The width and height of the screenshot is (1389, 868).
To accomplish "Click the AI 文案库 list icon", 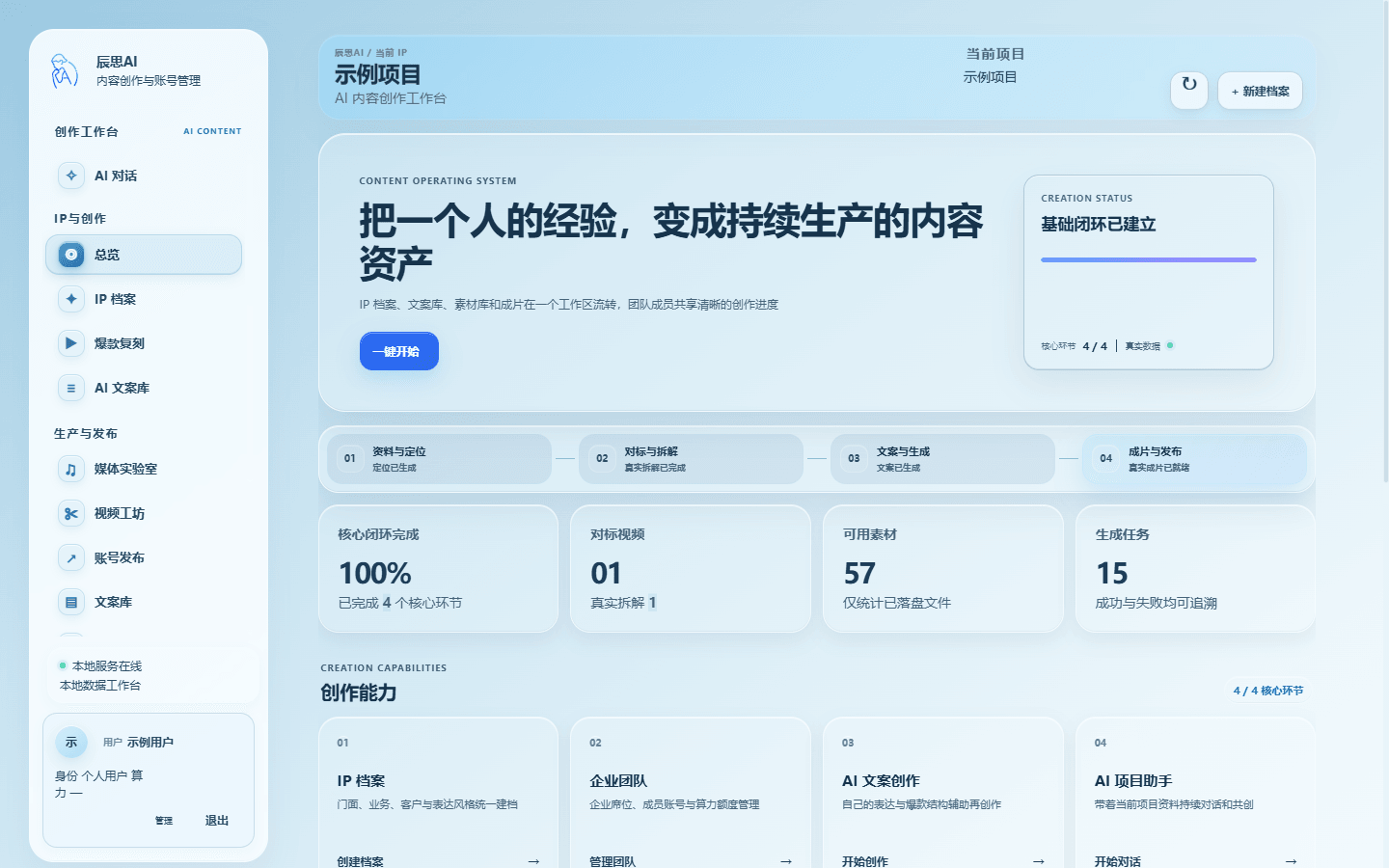I will 71,388.
